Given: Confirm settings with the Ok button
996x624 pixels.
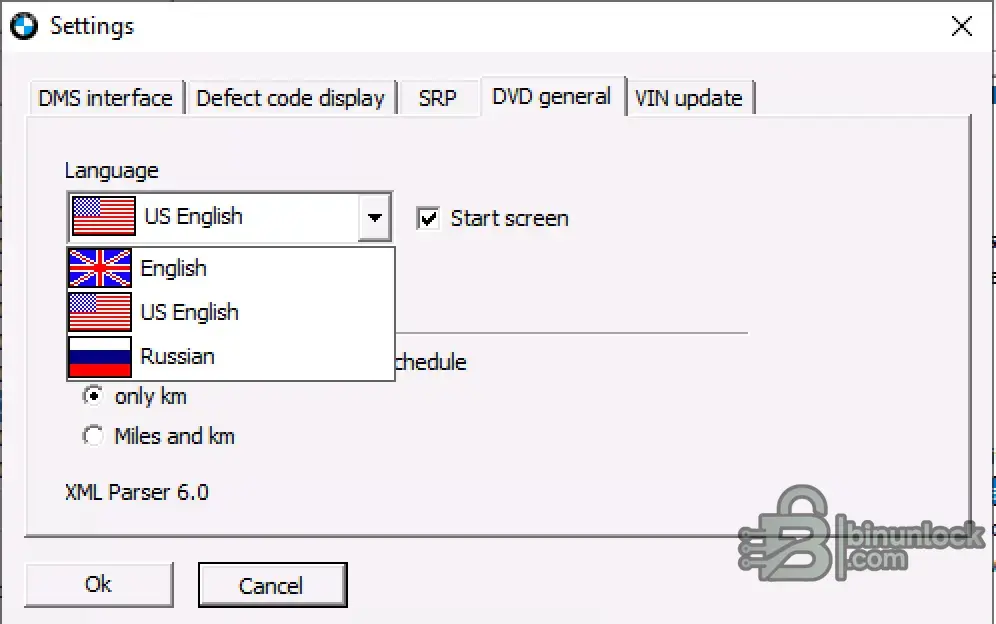Looking at the screenshot, I should (x=99, y=584).
